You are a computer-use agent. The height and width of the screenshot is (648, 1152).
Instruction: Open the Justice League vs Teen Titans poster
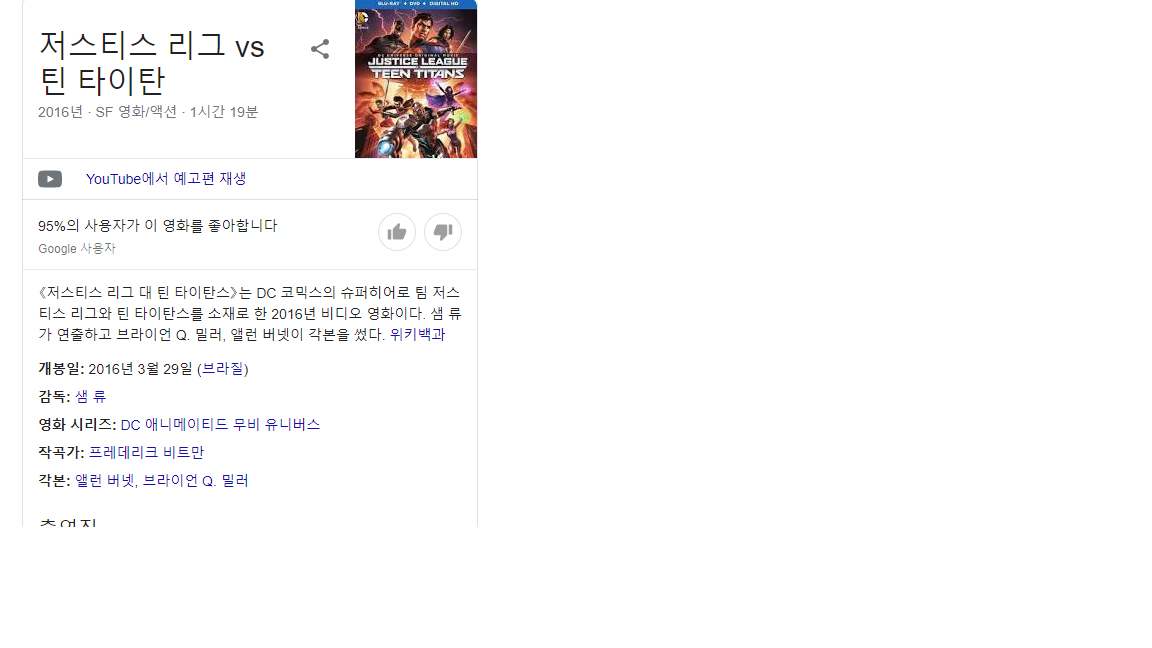tap(416, 79)
